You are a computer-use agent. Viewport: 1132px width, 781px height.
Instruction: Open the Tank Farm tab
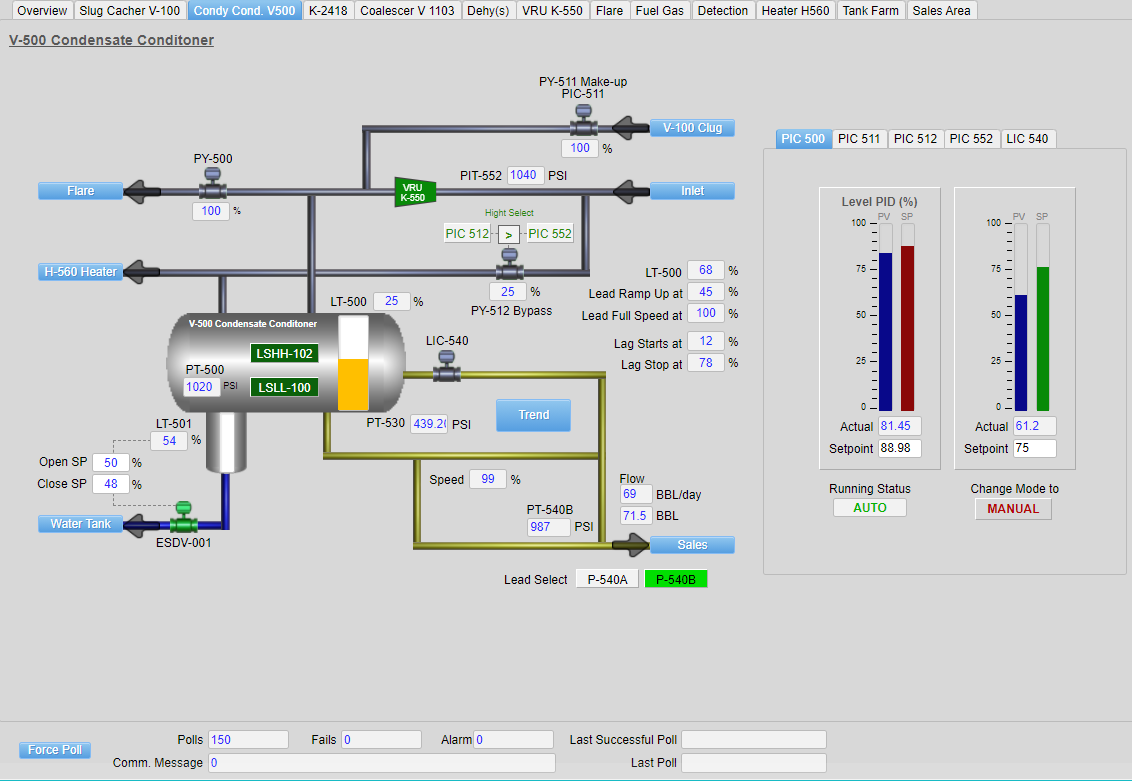[x=871, y=11]
